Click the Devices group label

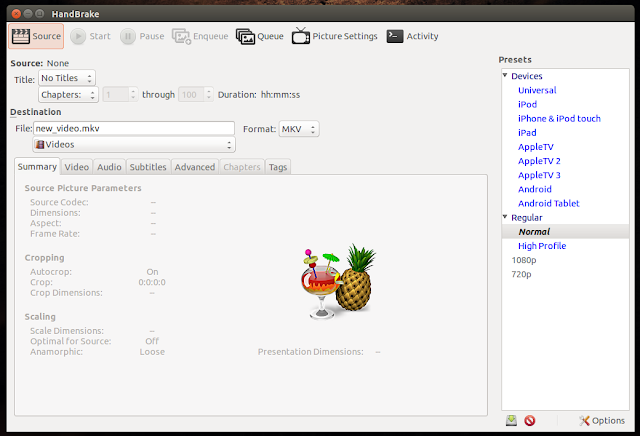coord(527,76)
